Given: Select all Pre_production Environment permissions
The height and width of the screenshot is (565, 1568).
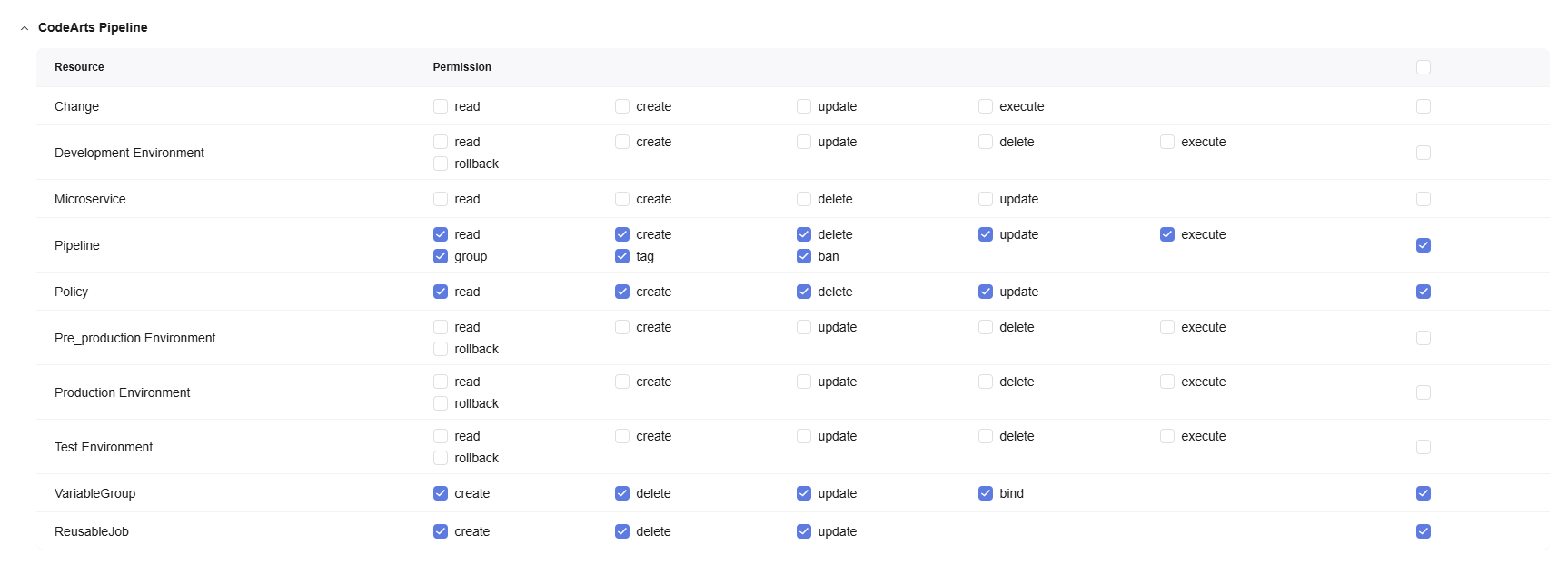Looking at the screenshot, I should tap(1424, 338).
